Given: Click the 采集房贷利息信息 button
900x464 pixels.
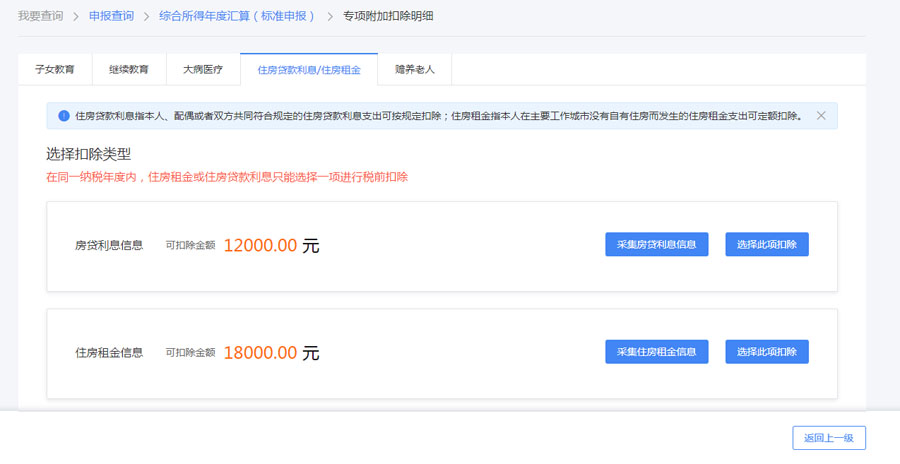Looking at the screenshot, I should point(656,244).
